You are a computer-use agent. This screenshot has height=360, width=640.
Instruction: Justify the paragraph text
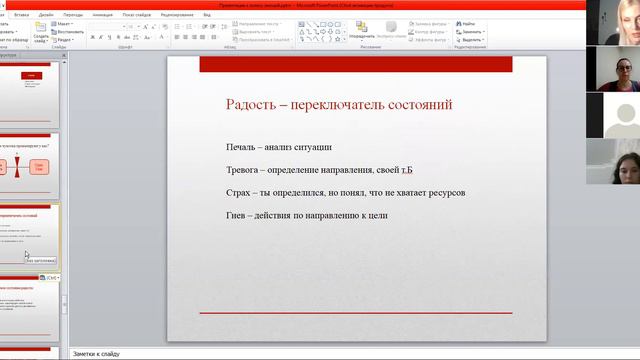[202, 37]
